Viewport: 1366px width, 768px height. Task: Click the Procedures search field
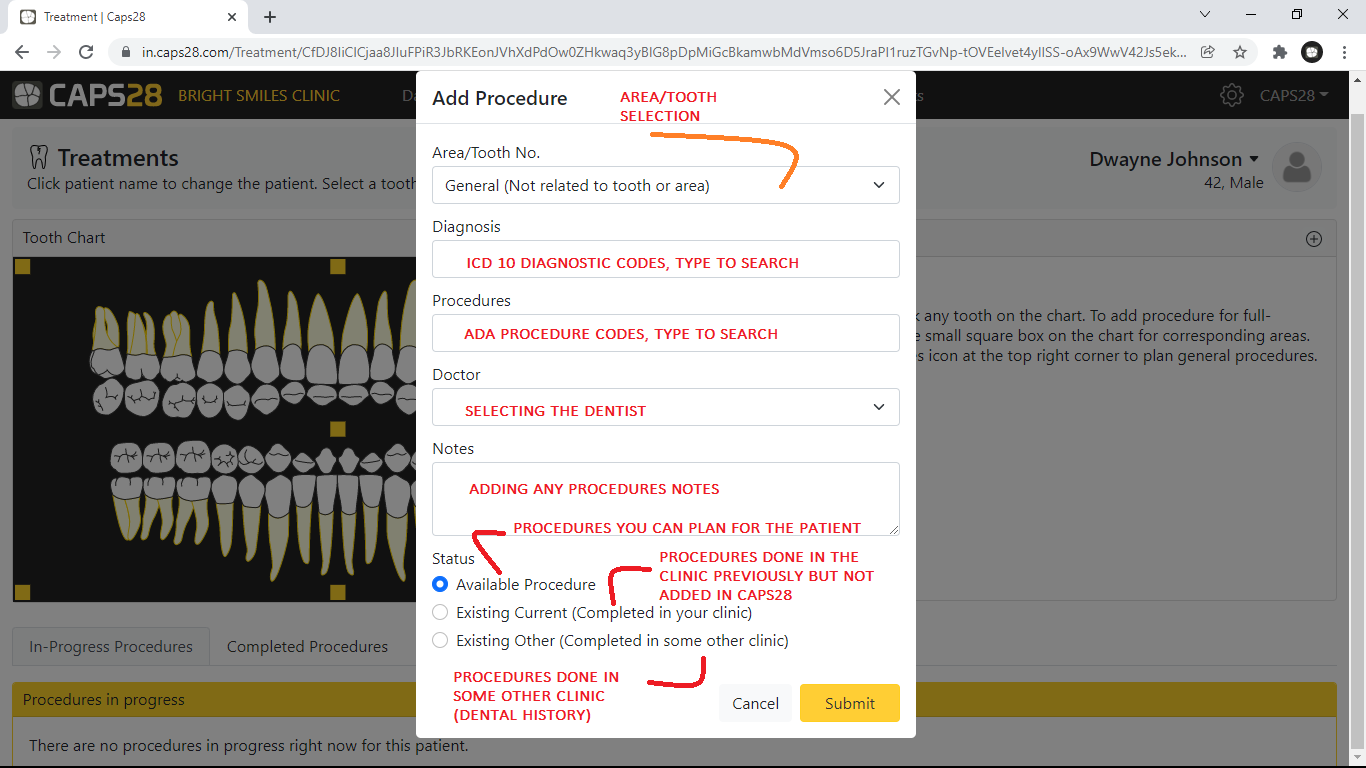point(666,333)
